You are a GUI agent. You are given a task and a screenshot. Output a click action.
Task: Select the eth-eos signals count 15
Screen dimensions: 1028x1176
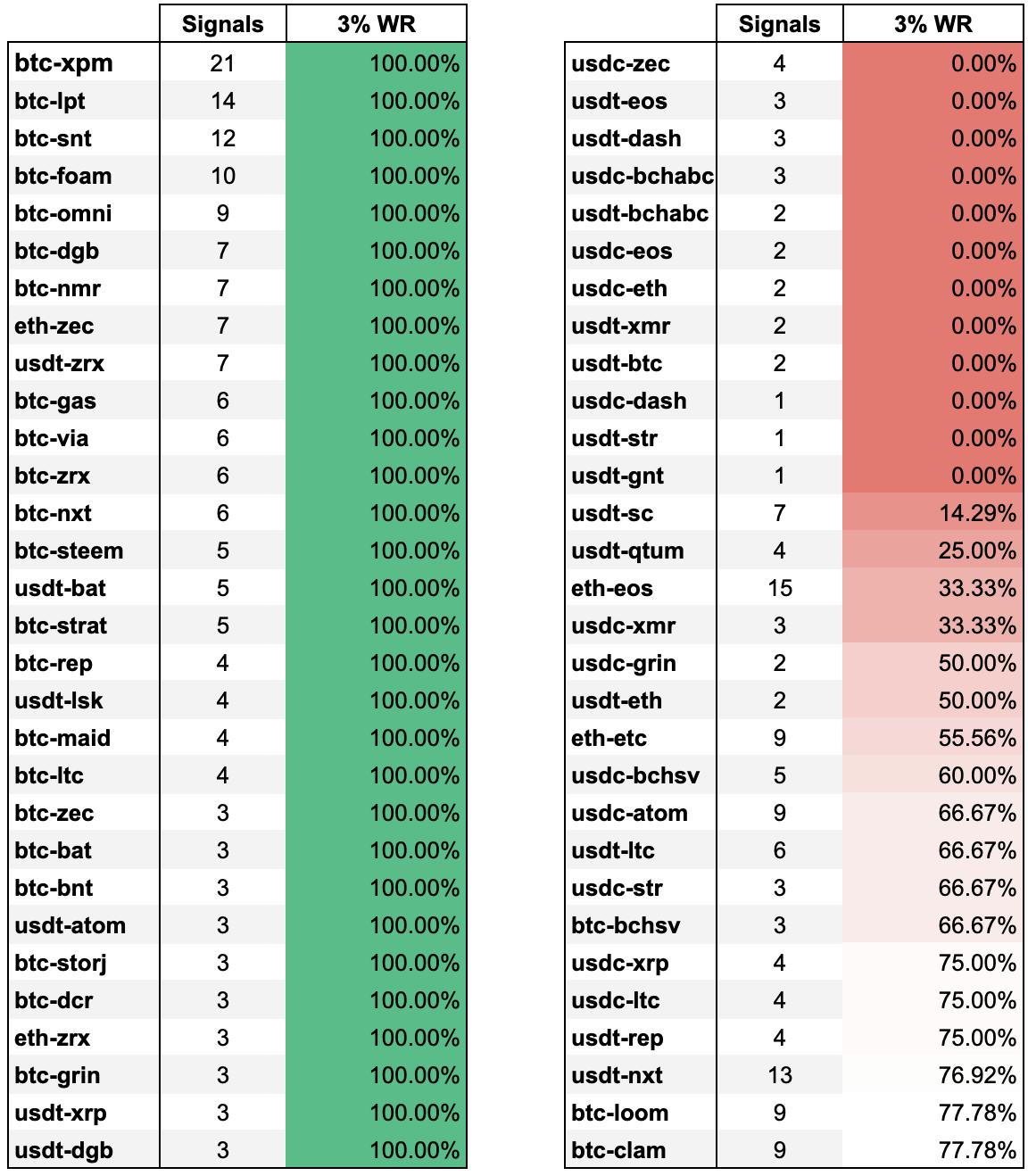click(779, 588)
